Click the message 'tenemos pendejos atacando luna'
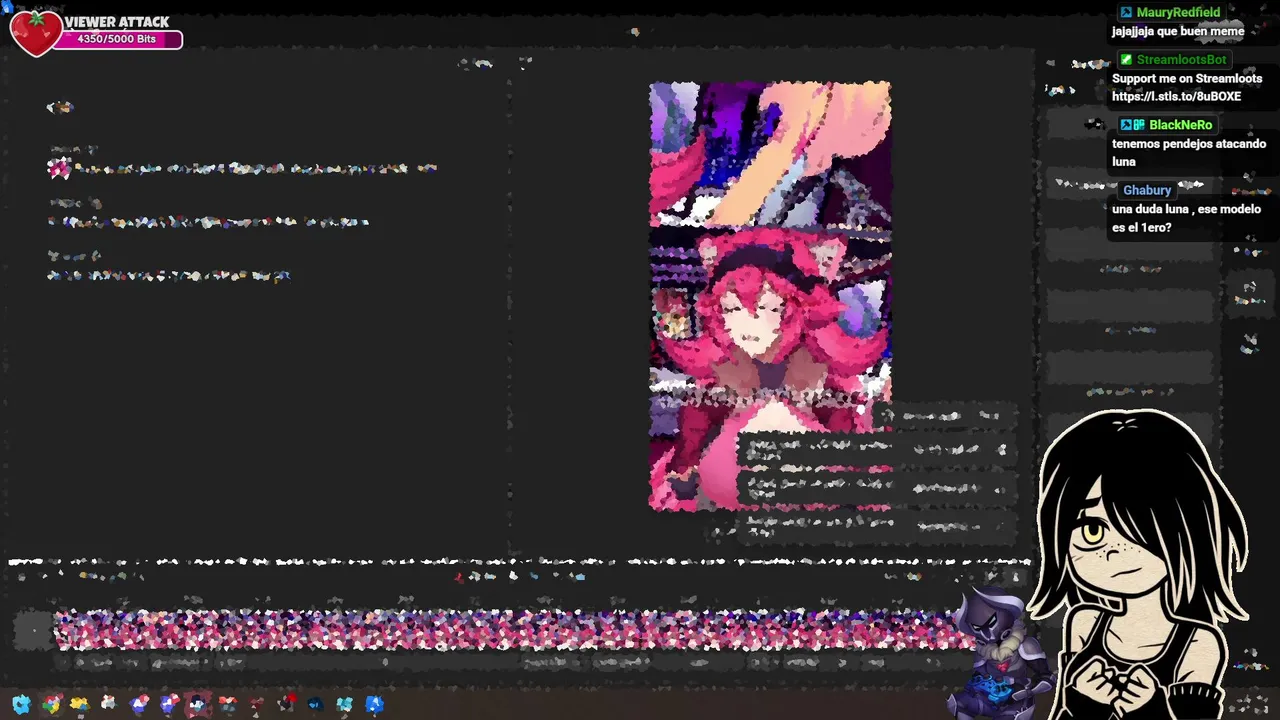The image size is (1280, 720). coord(1189,153)
